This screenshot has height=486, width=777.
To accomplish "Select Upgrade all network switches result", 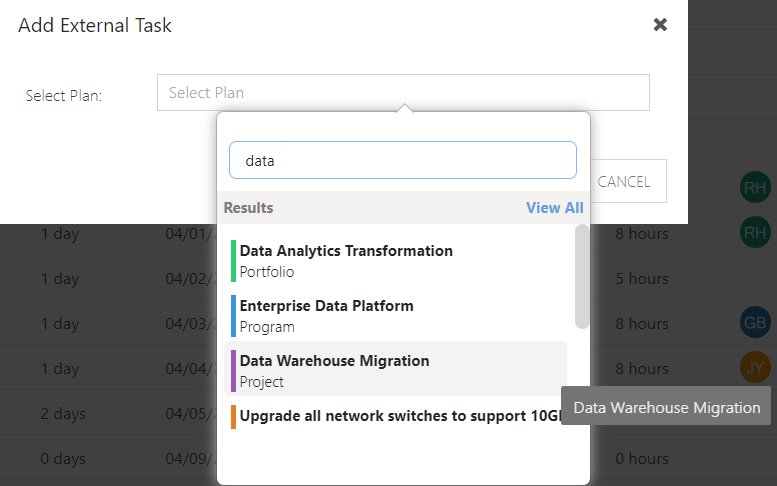I will (x=395, y=416).
